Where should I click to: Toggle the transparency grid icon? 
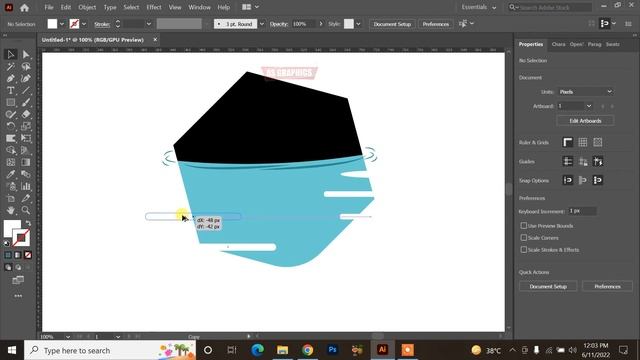598,142
